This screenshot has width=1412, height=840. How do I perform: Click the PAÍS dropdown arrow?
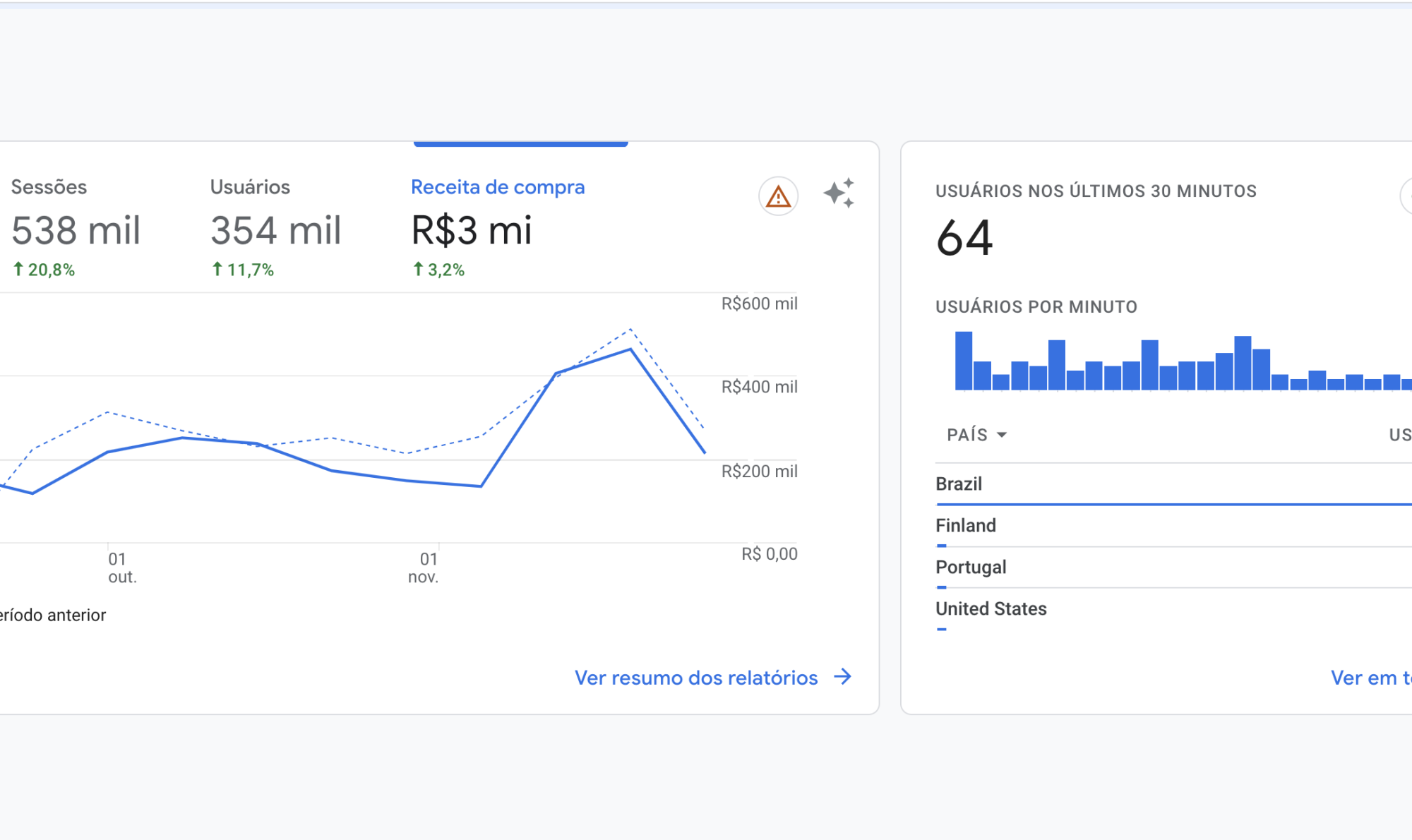pos(1001,435)
